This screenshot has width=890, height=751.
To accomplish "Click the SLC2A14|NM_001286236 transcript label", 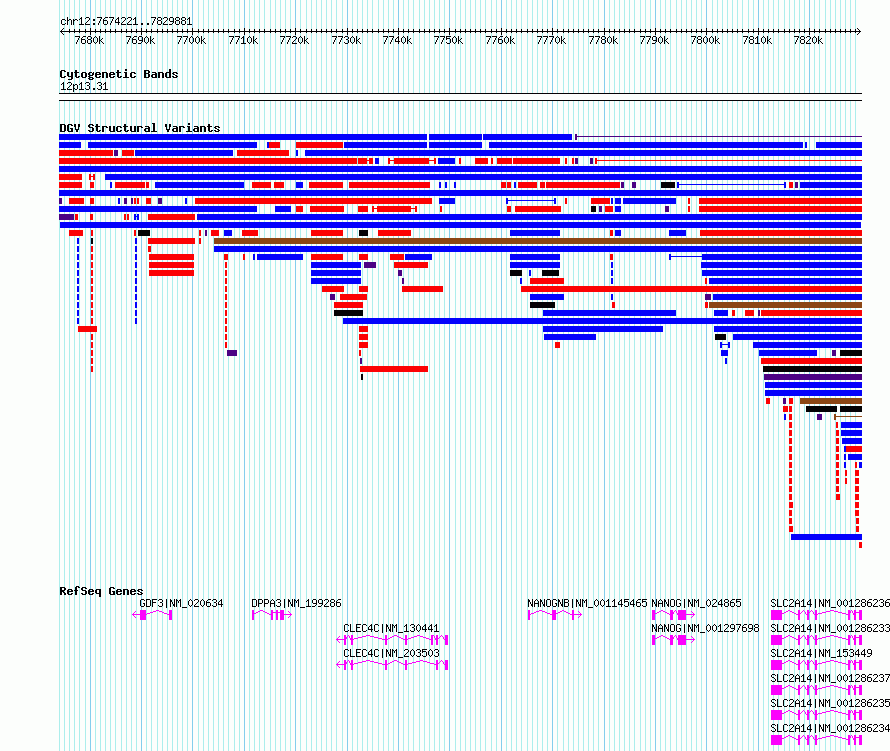I will 830,603.
